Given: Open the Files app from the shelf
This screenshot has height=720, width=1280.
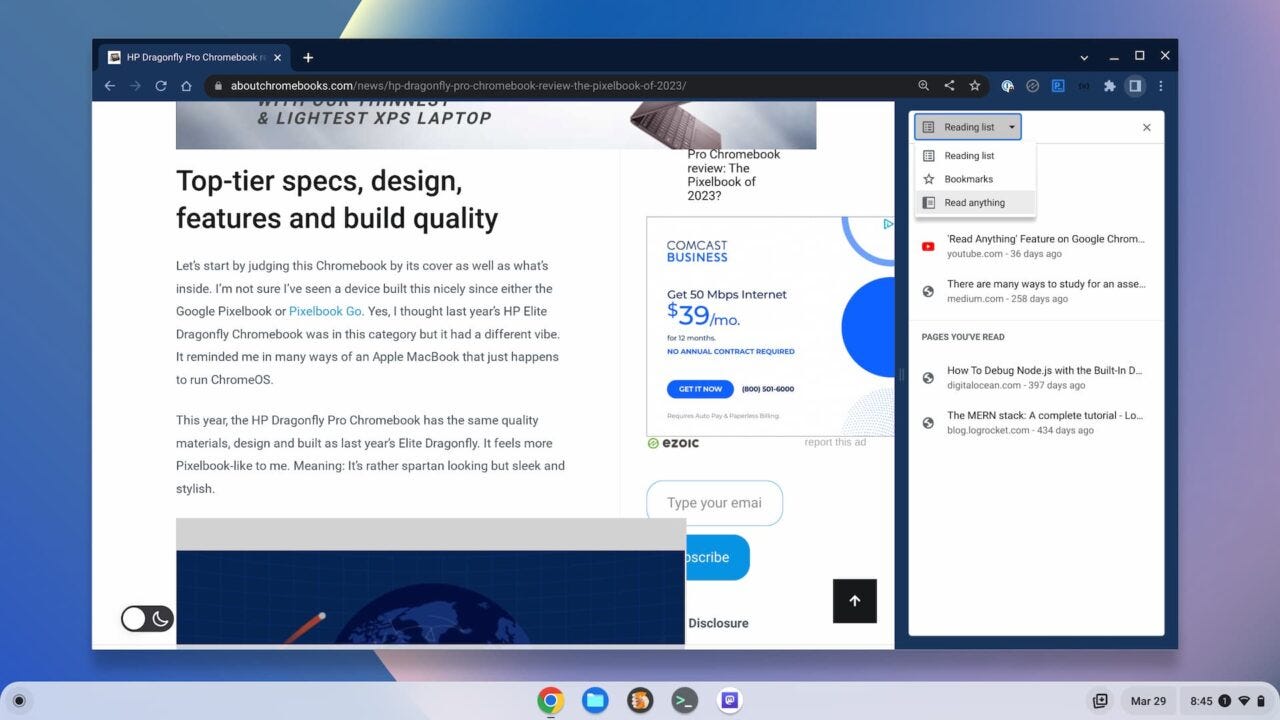Looking at the screenshot, I should coord(595,701).
